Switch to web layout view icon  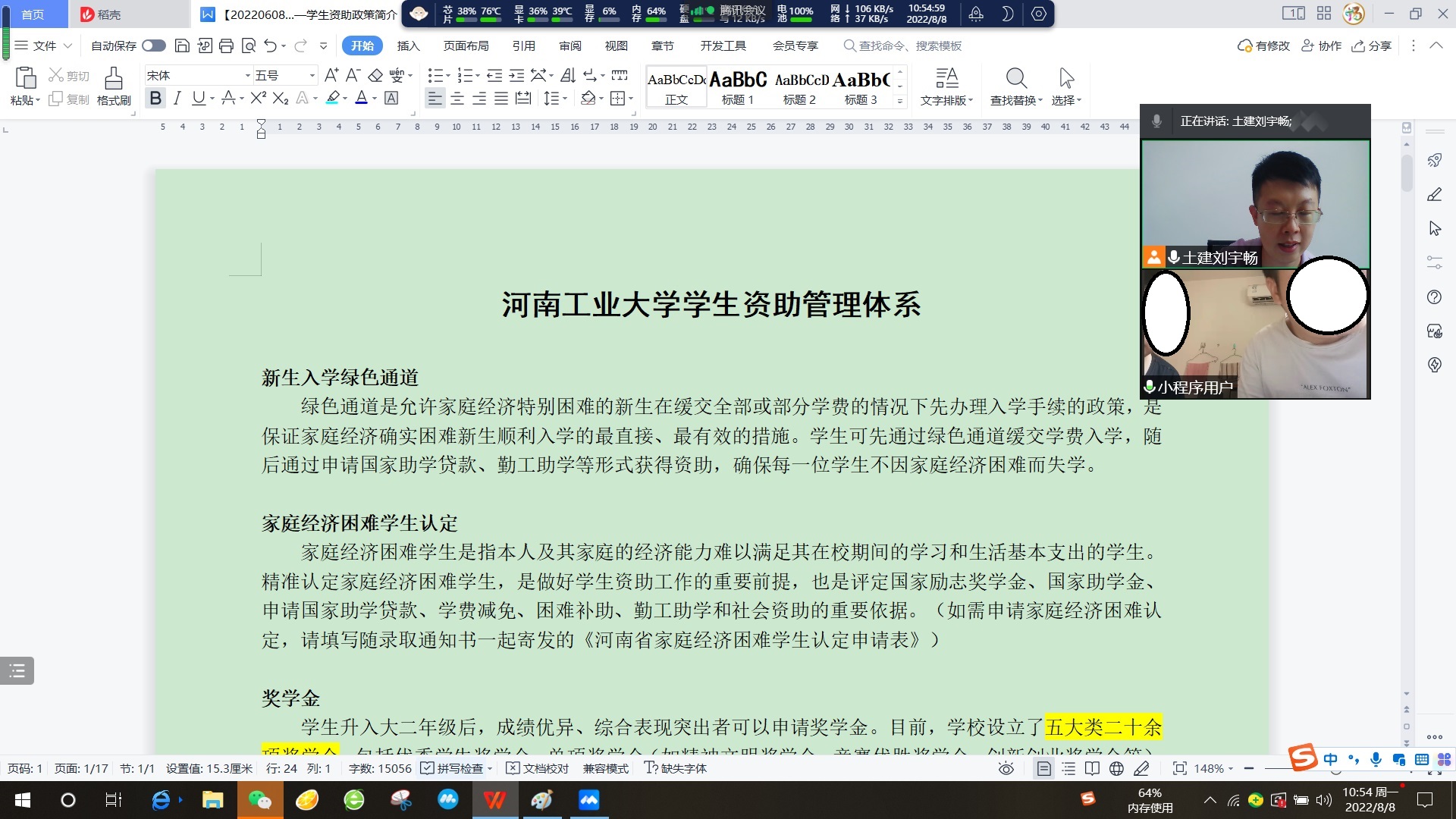pyautogui.click(x=1116, y=768)
